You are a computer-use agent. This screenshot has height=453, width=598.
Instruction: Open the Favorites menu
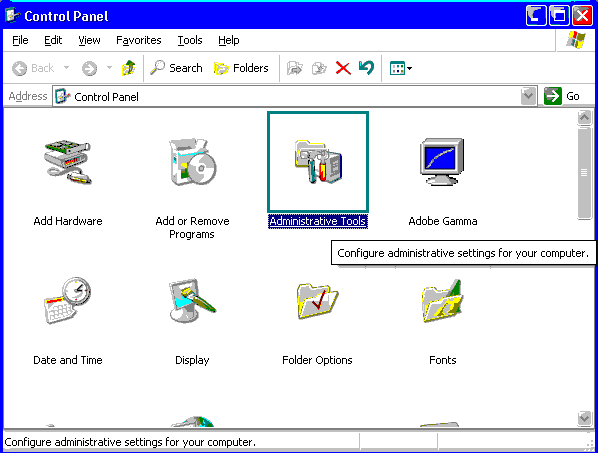point(138,40)
